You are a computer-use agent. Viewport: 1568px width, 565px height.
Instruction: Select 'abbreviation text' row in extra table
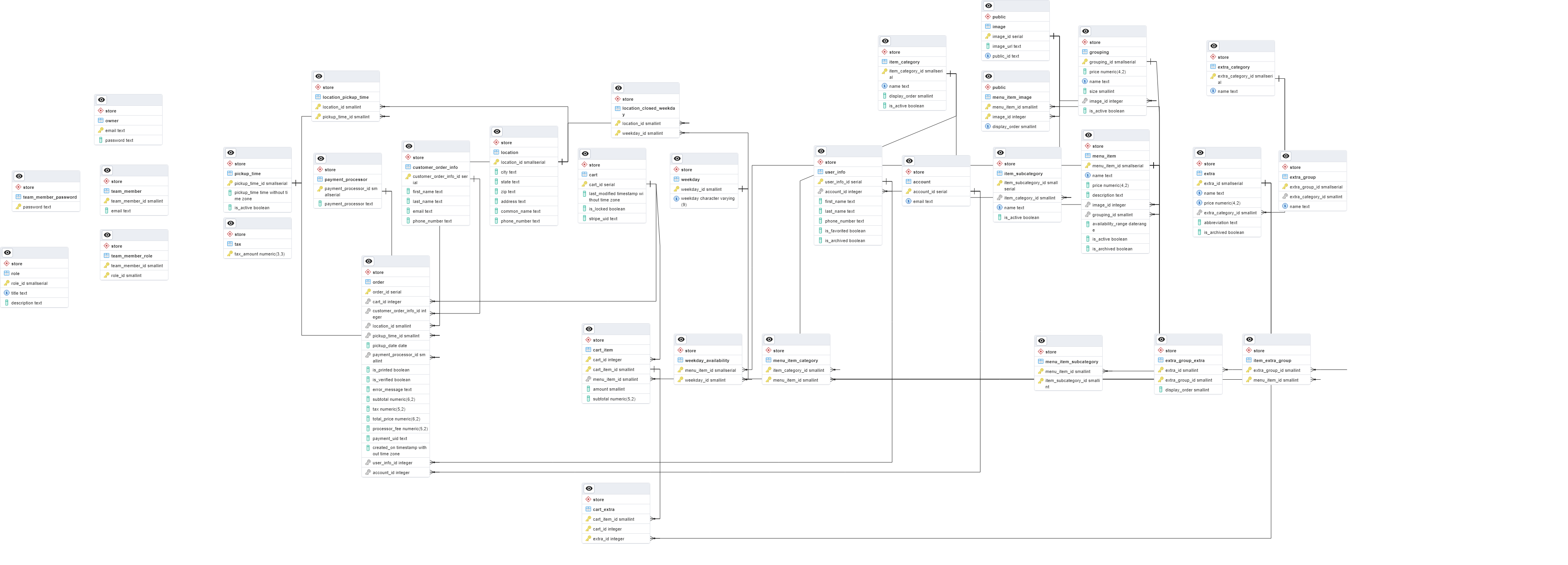pyautogui.click(x=1227, y=222)
